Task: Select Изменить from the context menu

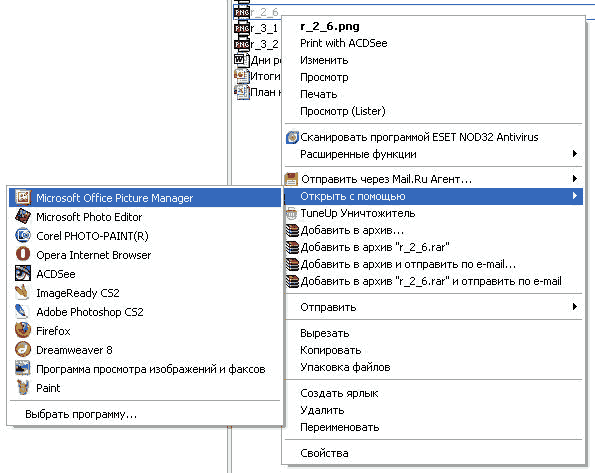Action: coord(324,60)
